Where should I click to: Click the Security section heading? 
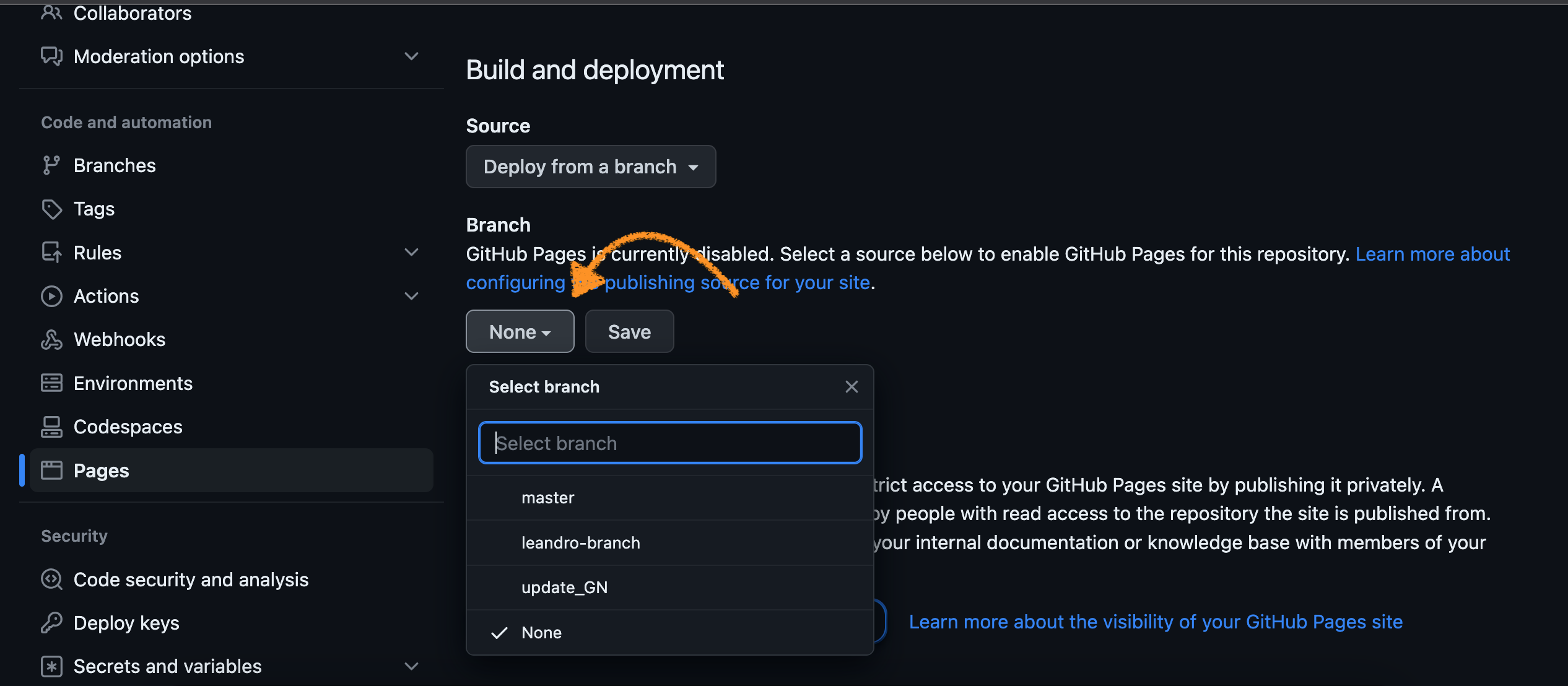[74, 536]
